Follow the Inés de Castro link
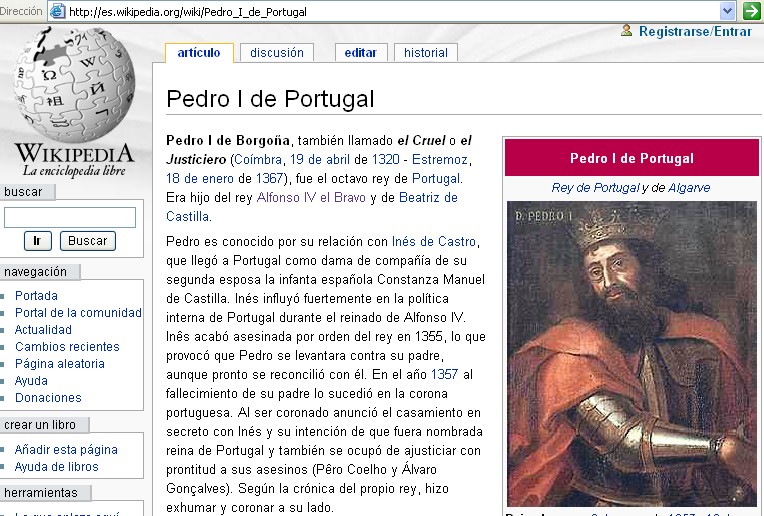The width and height of the screenshot is (764, 516). [x=434, y=241]
